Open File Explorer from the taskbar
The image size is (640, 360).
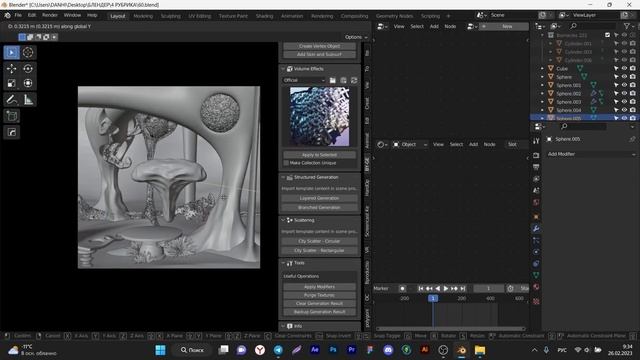pyautogui.click(x=480, y=350)
